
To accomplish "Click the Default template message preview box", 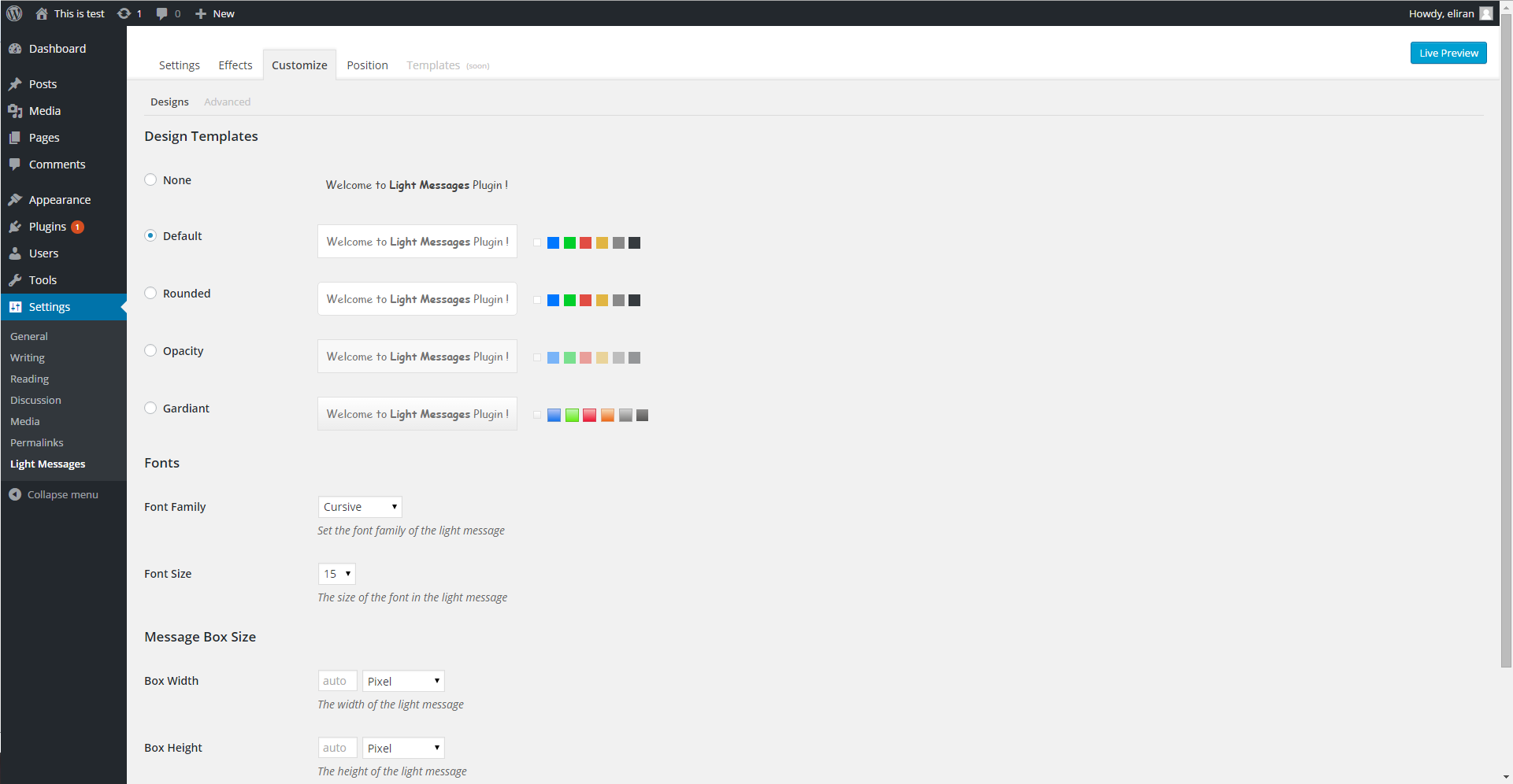I will coord(417,242).
